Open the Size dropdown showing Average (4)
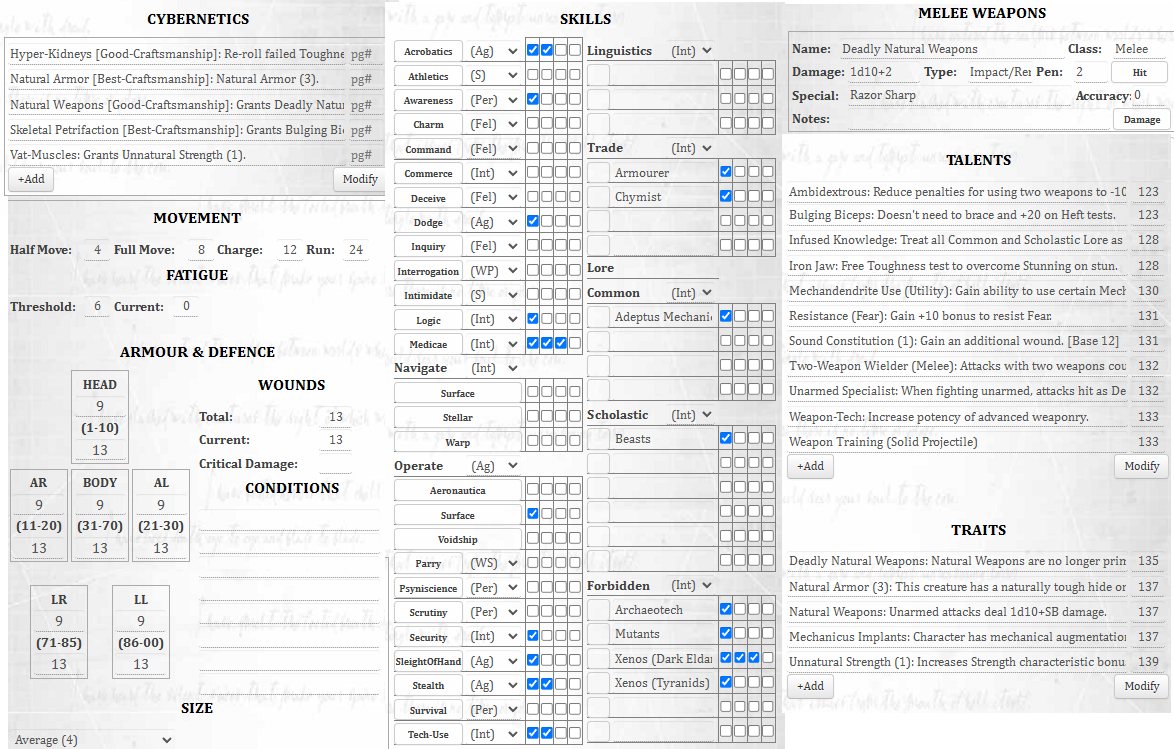 [x=93, y=740]
